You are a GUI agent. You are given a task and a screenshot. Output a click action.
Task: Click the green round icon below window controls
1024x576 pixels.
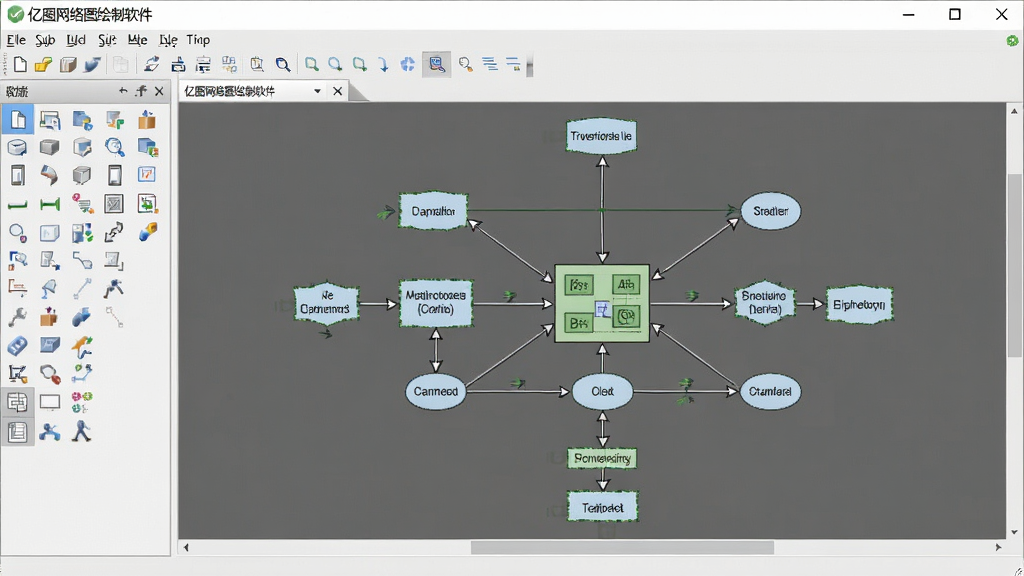coord(1012,40)
